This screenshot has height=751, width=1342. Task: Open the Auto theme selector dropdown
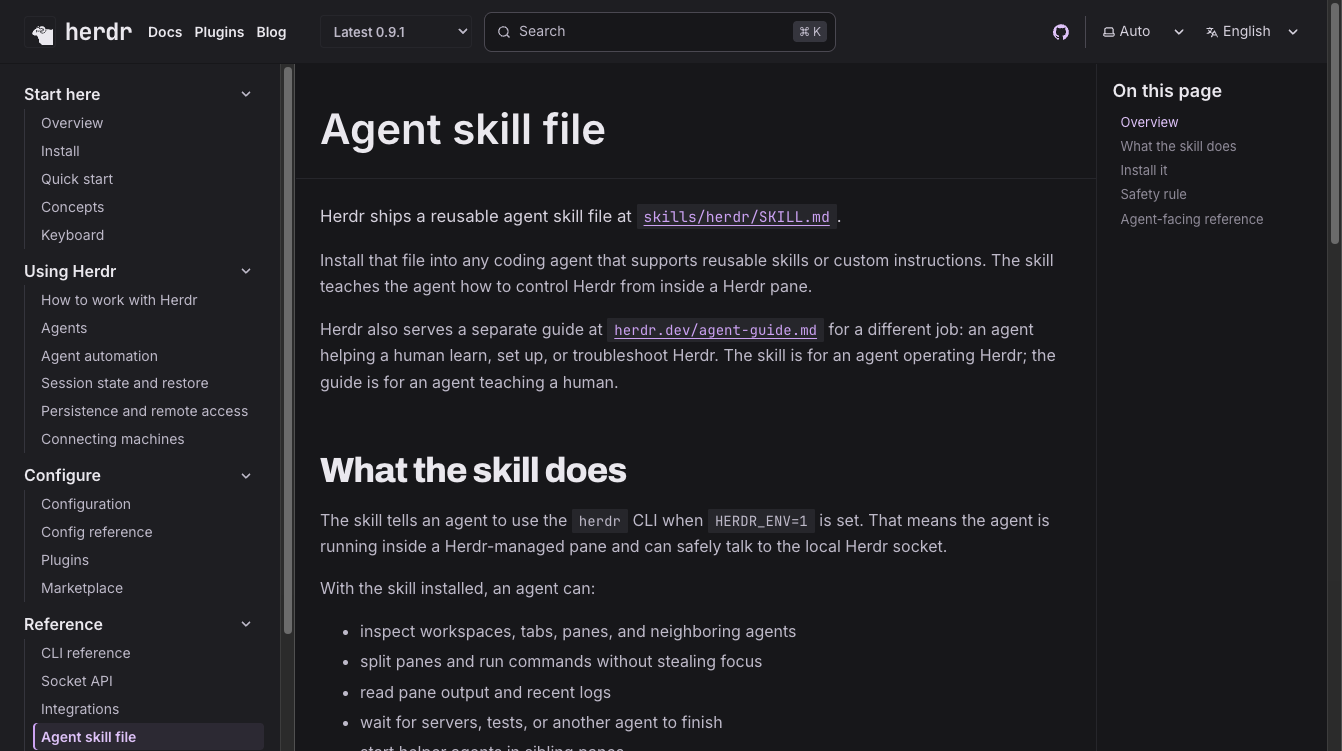click(1143, 32)
